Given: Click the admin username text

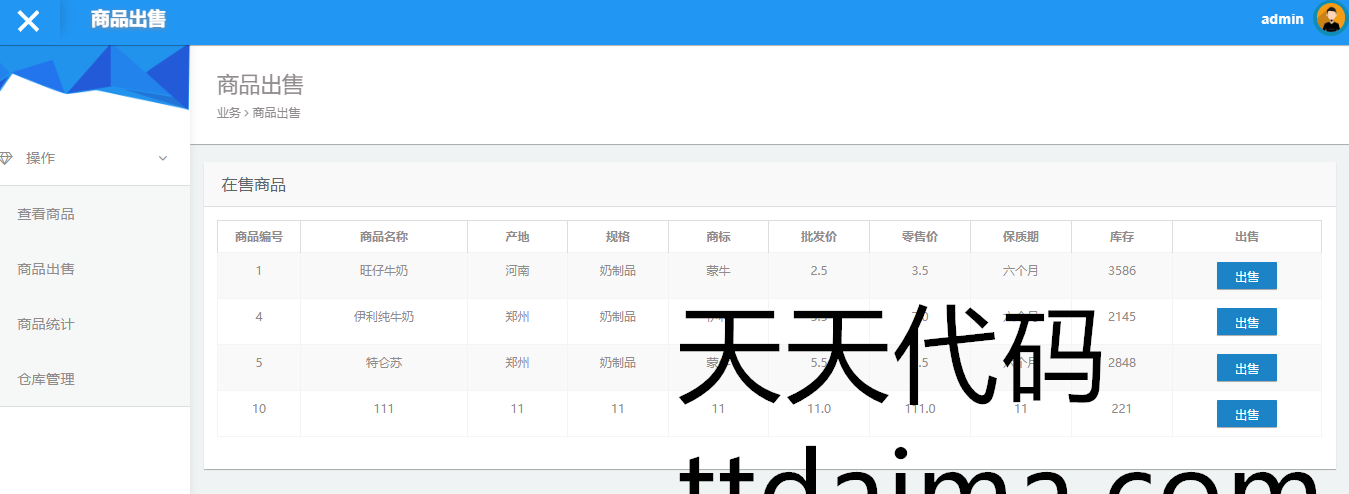Looking at the screenshot, I should 1282,19.
